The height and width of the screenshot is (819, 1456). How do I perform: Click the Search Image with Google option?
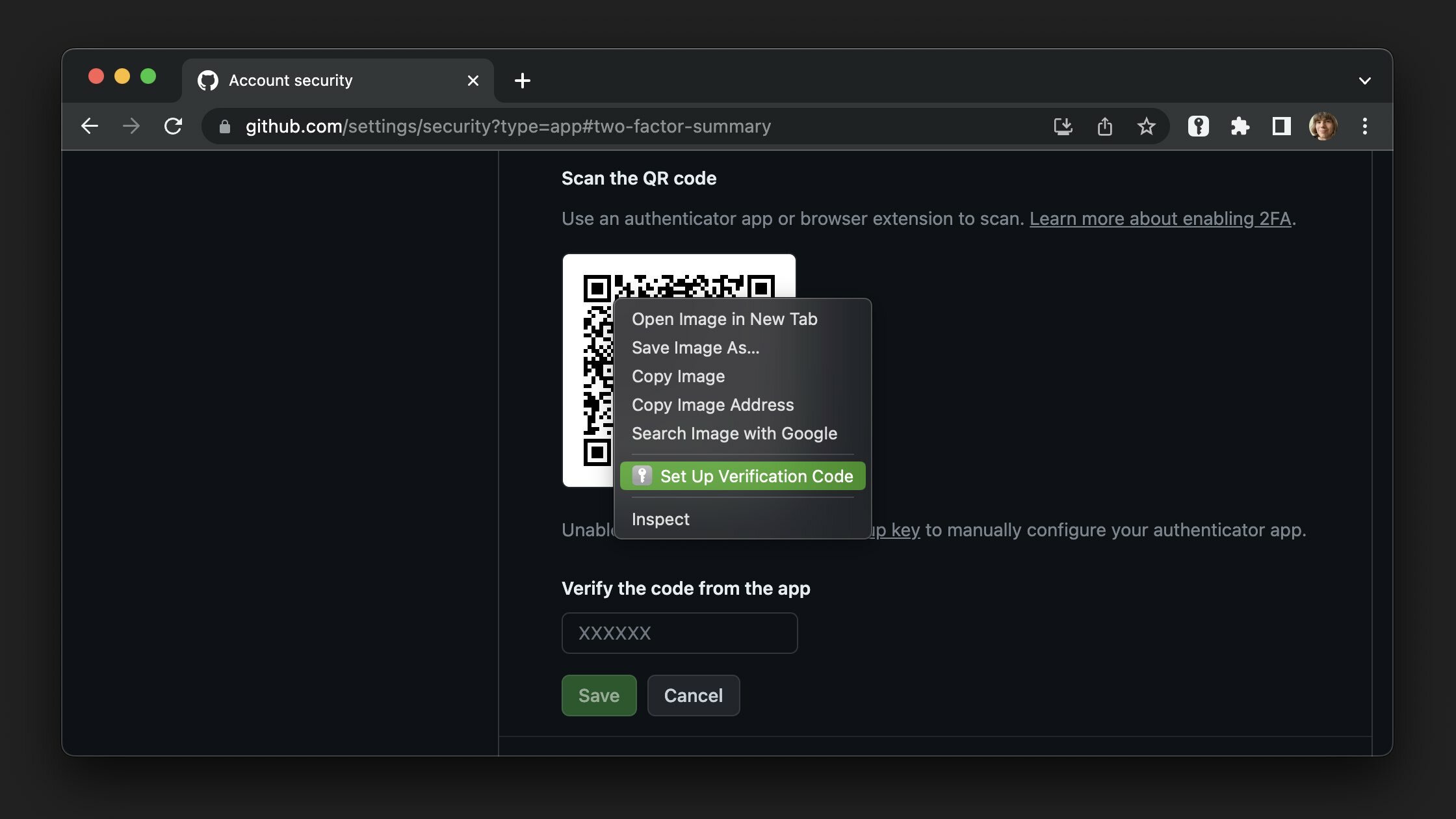coord(734,434)
